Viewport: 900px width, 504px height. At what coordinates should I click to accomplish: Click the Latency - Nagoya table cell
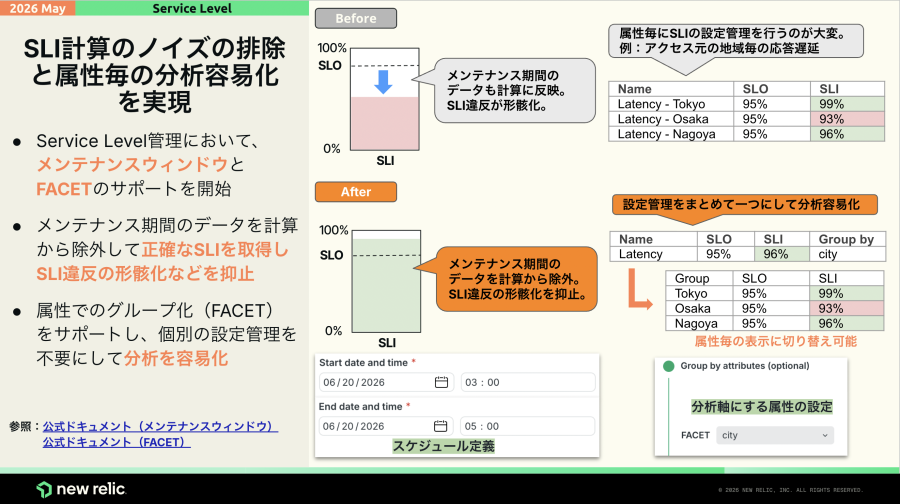coord(671,134)
